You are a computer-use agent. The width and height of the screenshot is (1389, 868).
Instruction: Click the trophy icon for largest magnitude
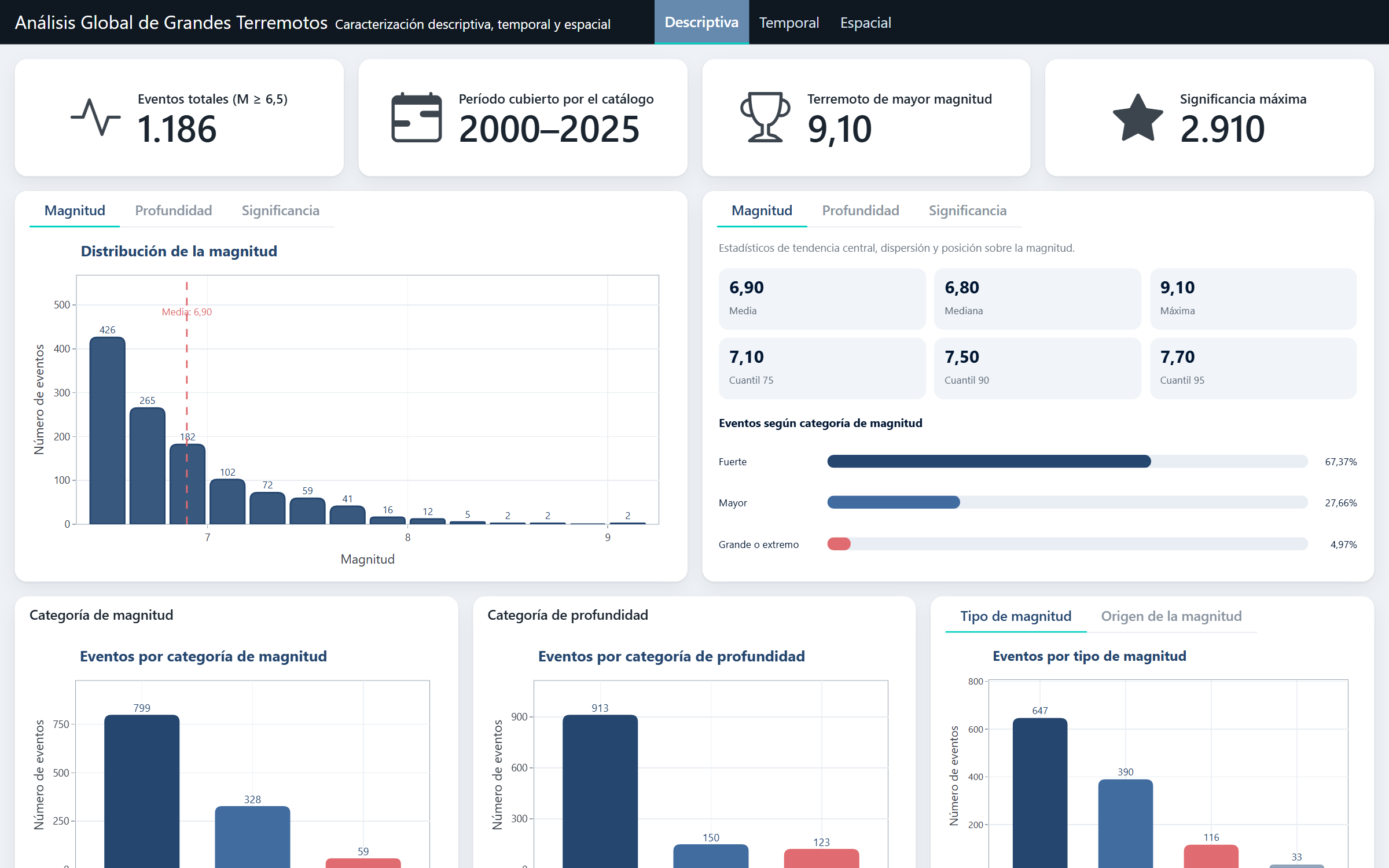coord(765,117)
